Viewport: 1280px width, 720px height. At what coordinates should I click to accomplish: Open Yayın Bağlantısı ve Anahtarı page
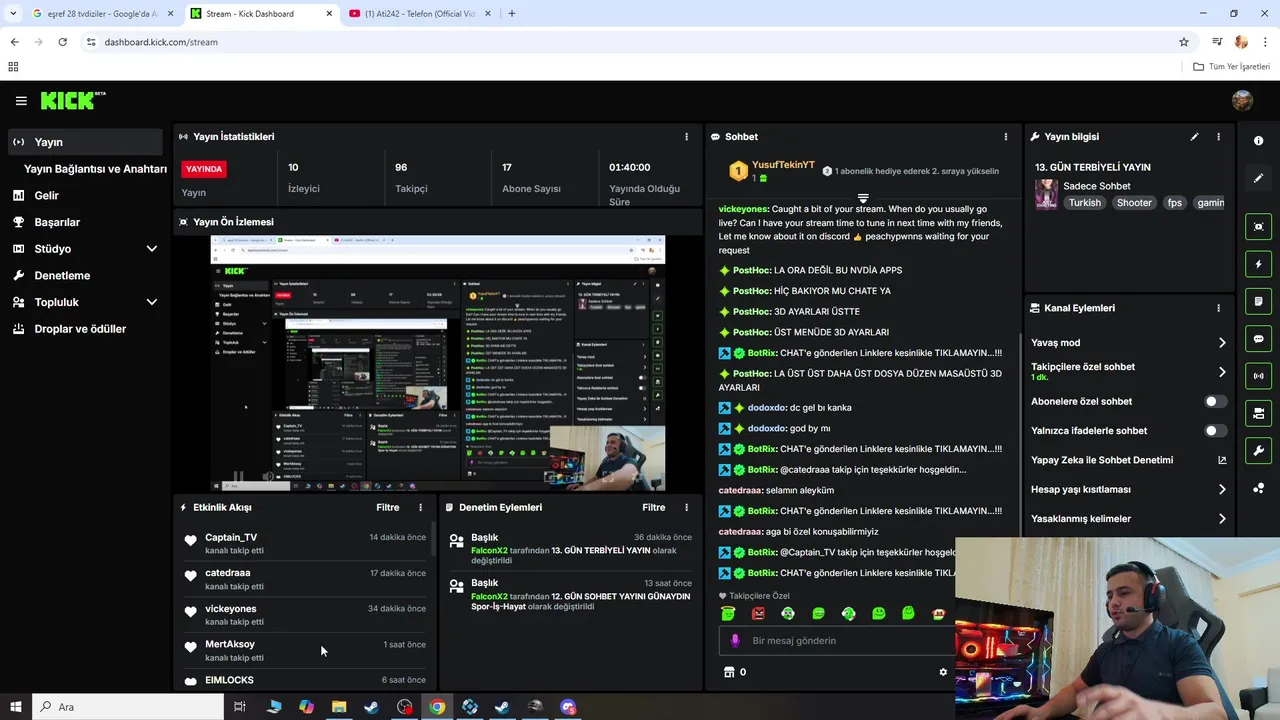(x=95, y=169)
